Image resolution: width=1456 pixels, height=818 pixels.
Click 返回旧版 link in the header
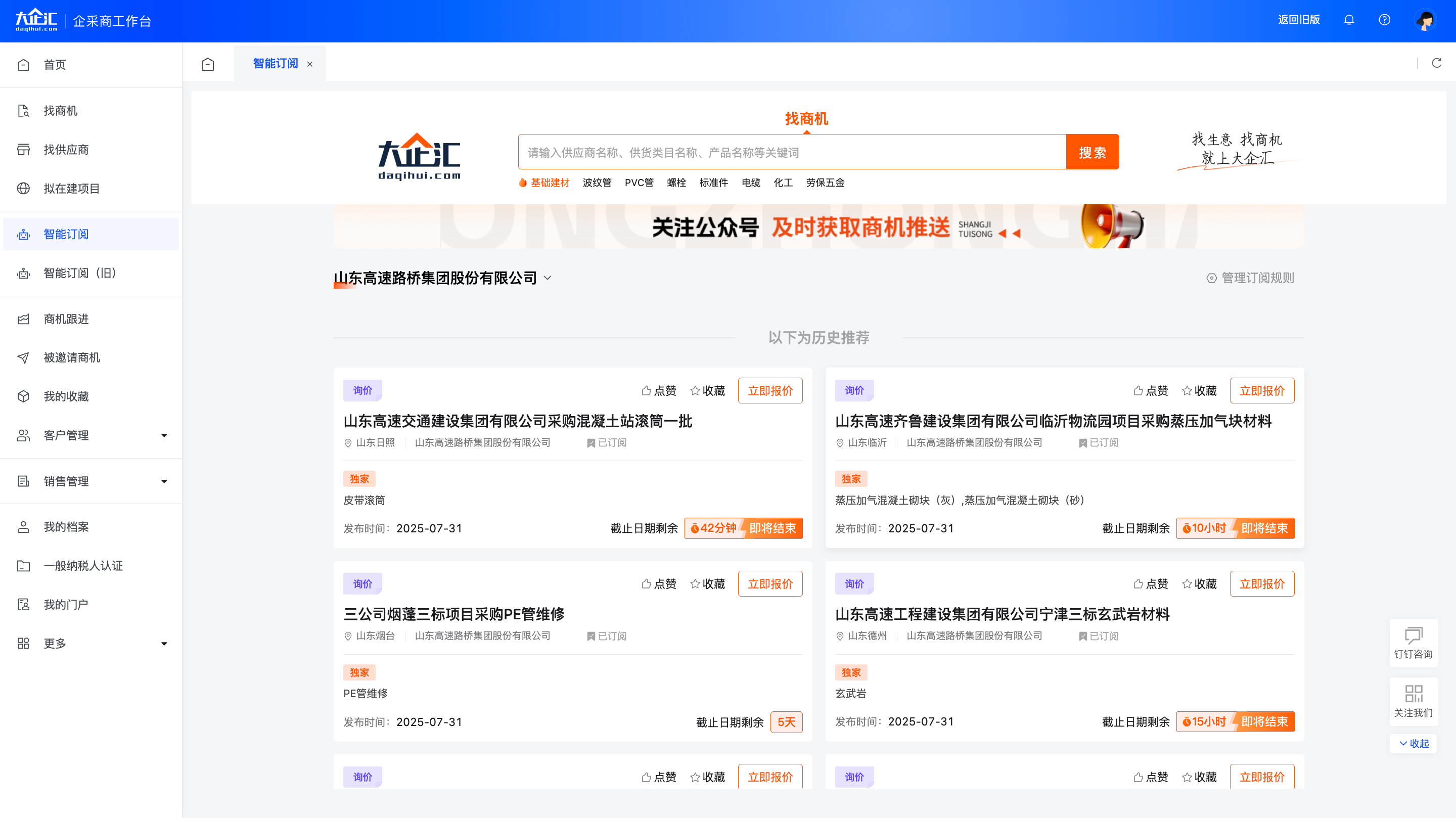(1298, 20)
